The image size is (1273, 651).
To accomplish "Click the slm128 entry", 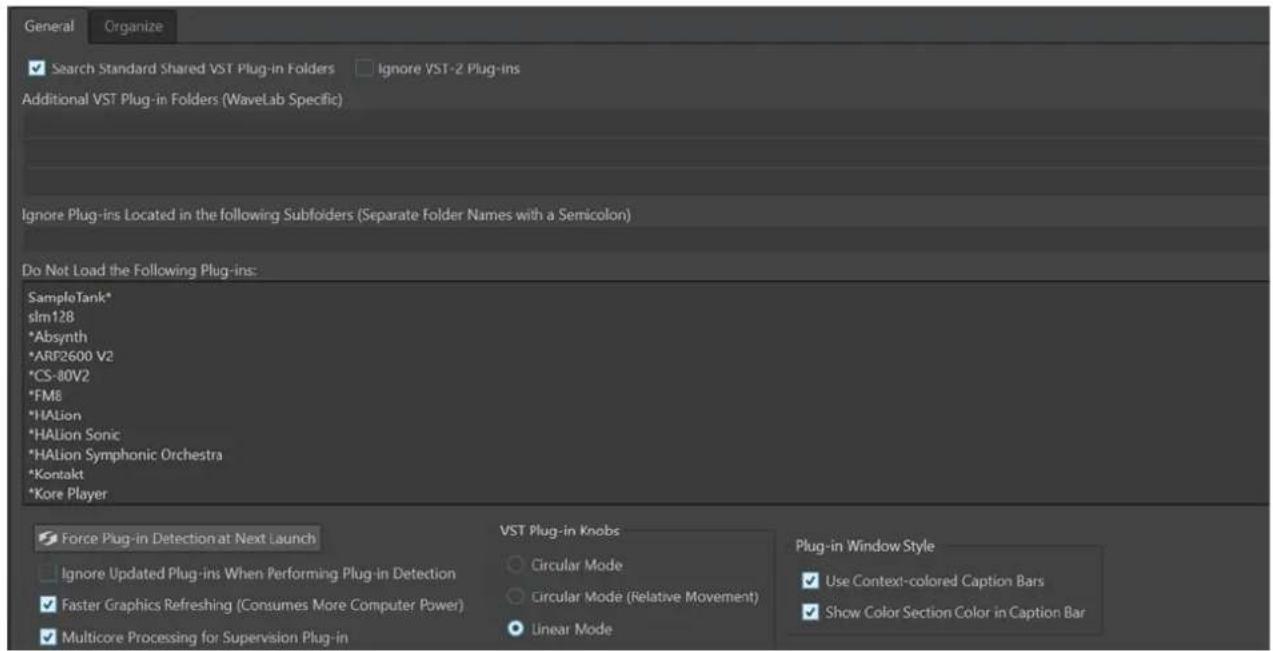I will (x=49, y=317).
